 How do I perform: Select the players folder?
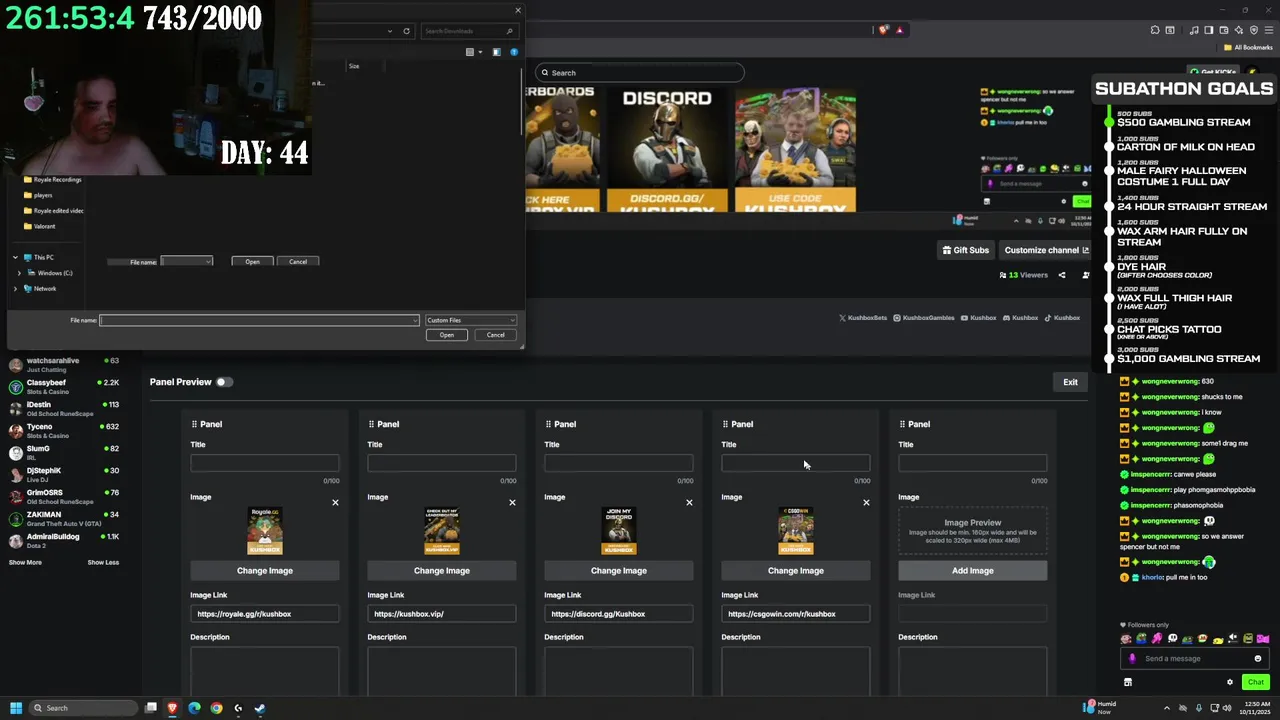tap(38, 195)
